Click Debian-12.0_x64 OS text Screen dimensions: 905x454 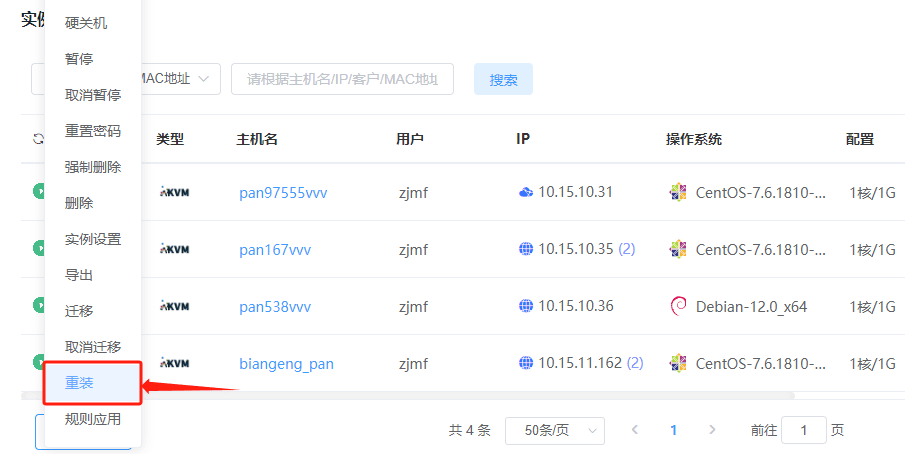(x=751, y=307)
